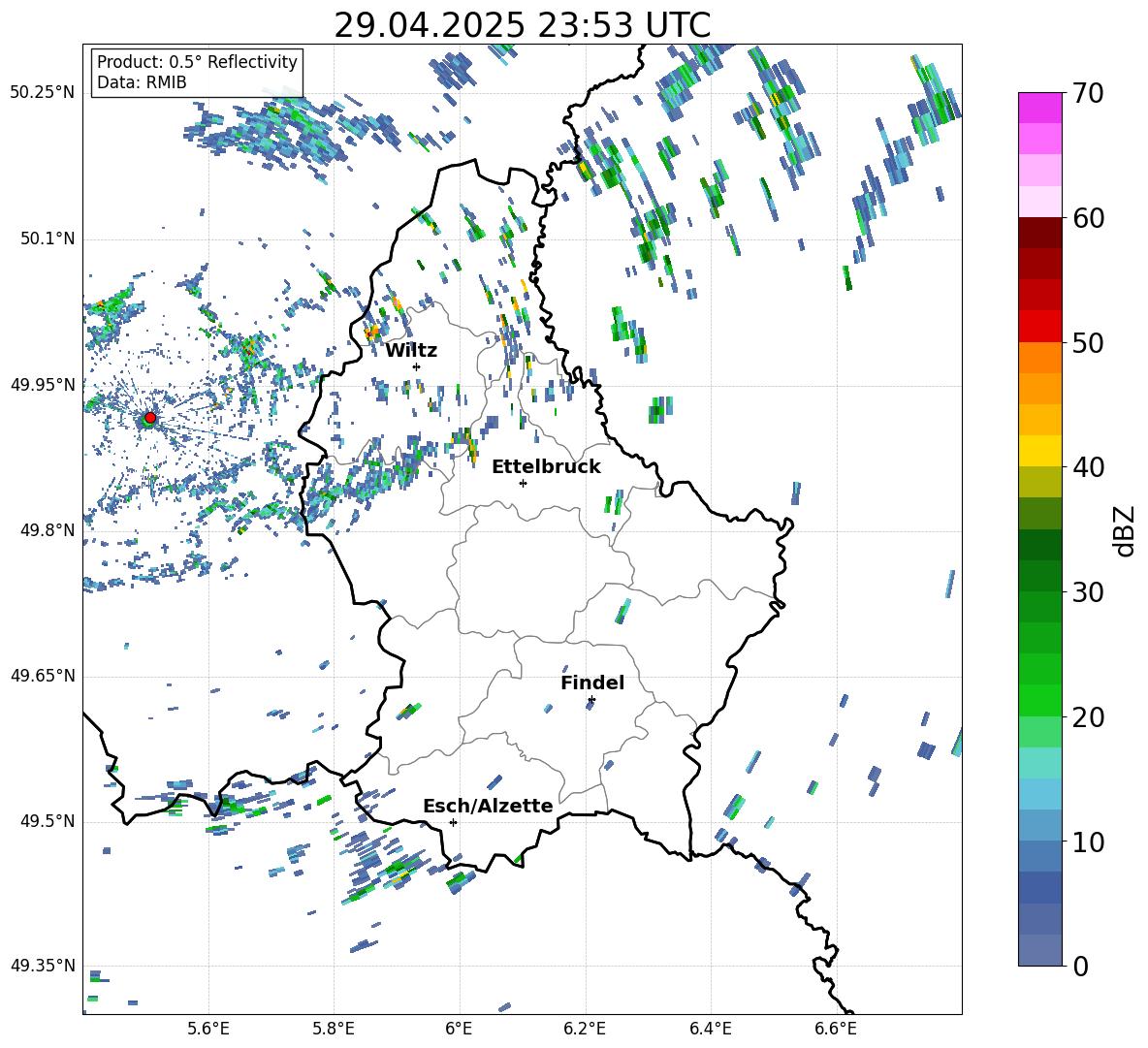
Task: Click the 49.65°N latitude label
Action: [x=43, y=675]
